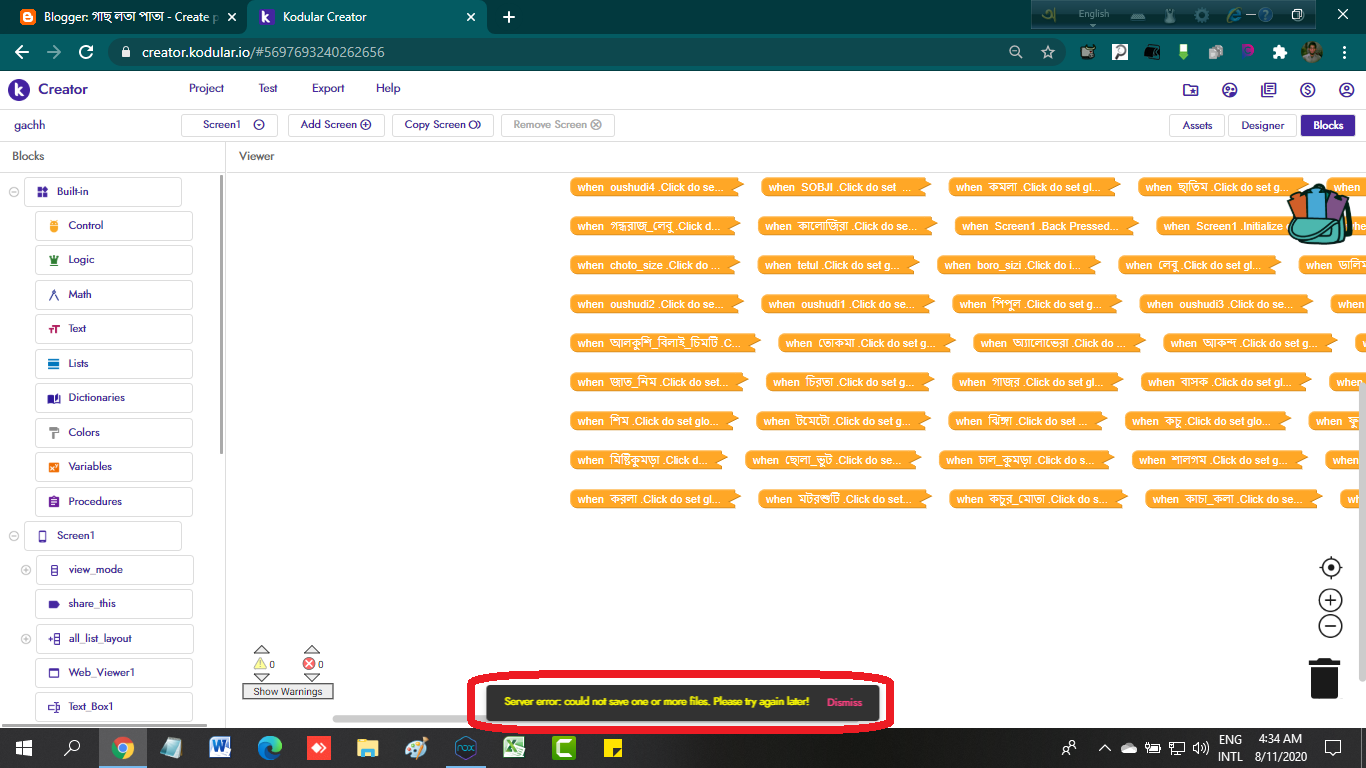Image resolution: width=1366 pixels, height=768 pixels.
Task: Open the Assets panel
Action: [1197, 125]
